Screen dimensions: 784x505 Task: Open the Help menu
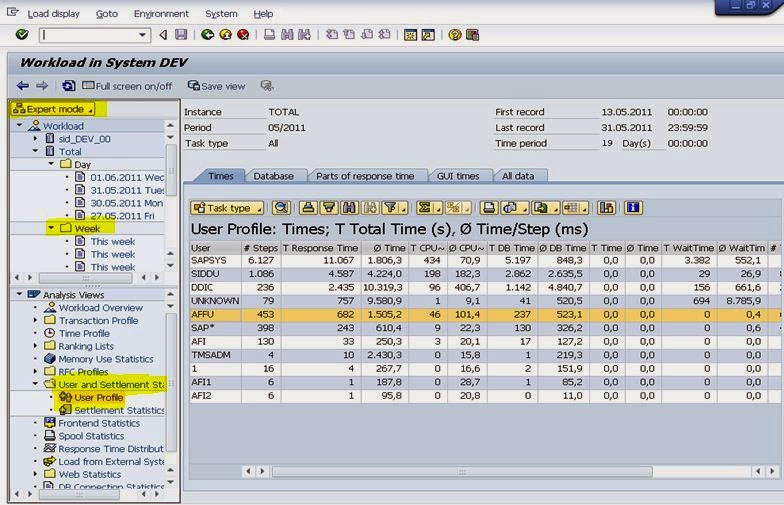(x=263, y=14)
